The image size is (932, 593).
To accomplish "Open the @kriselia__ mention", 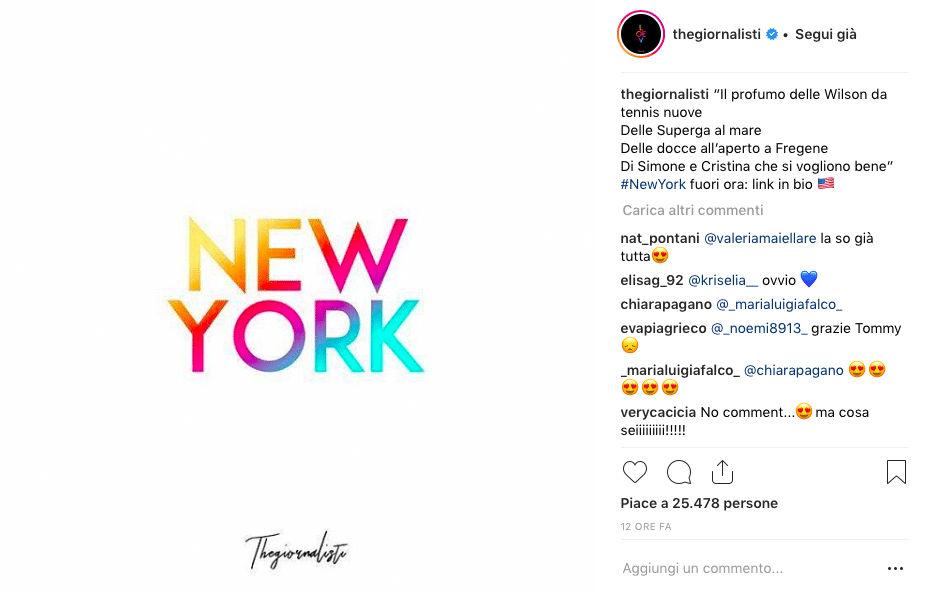I will 723,280.
